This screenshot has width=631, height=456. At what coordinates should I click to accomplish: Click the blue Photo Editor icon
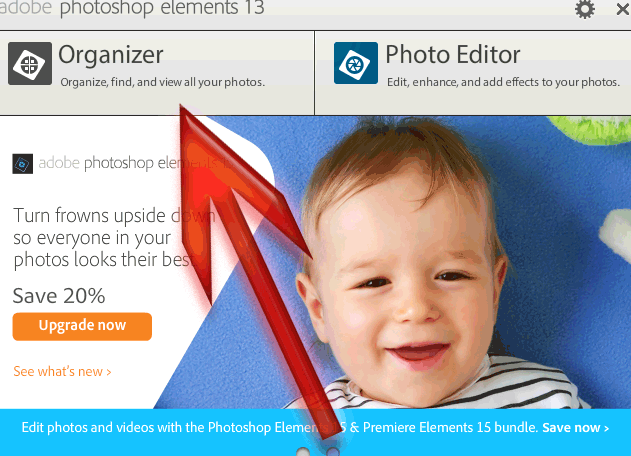[x=356, y=63]
